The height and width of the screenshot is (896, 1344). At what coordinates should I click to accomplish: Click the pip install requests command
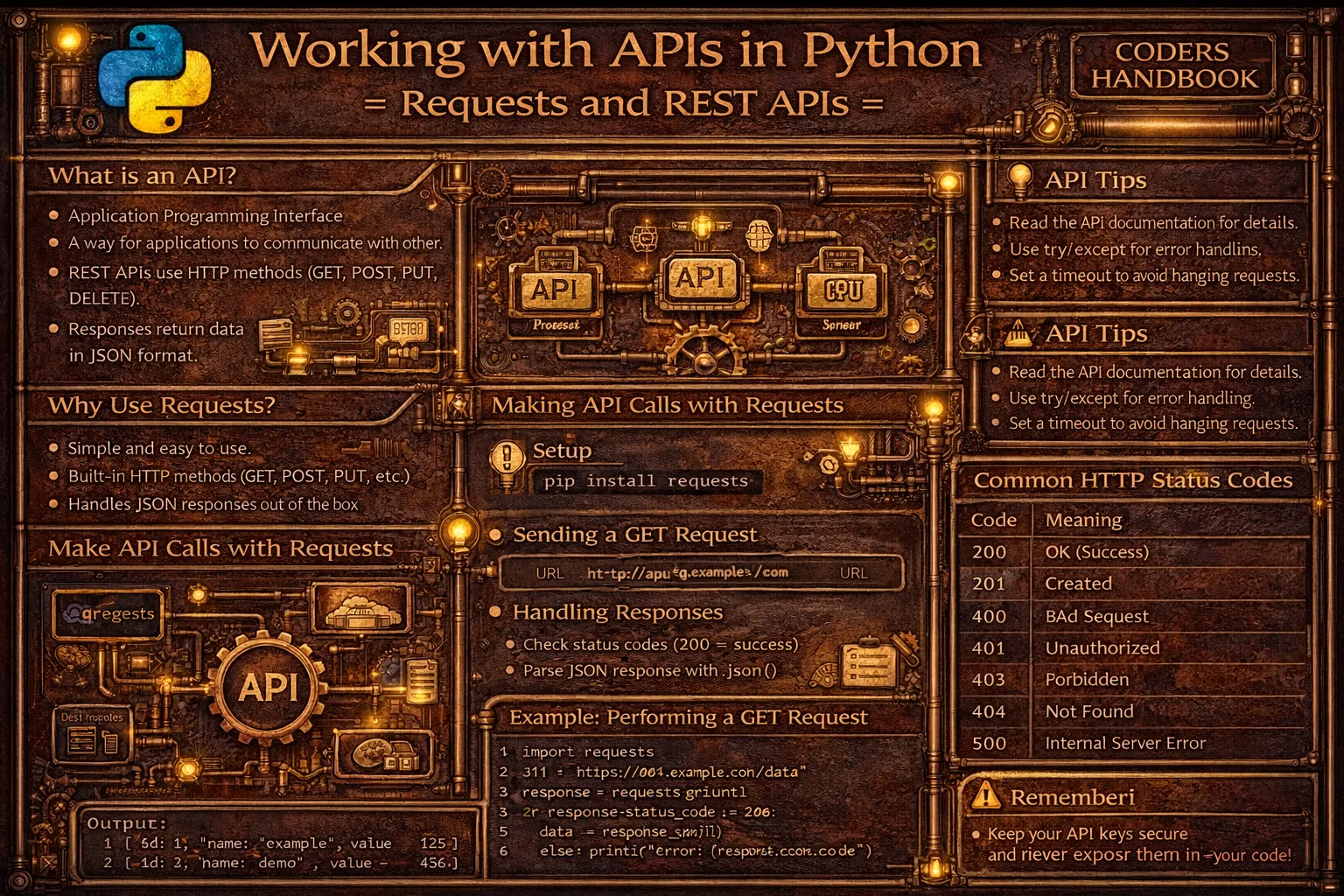pos(646,480)
